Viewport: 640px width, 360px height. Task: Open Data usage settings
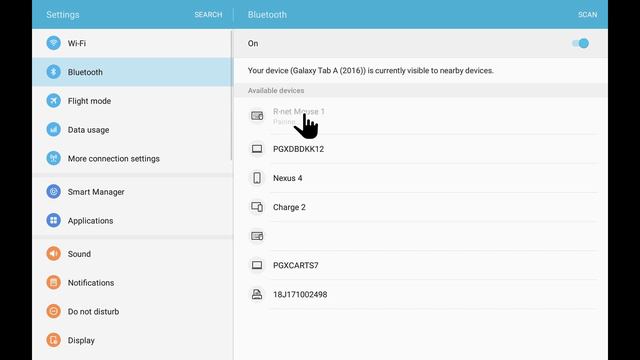pyautogui.click(x=132, y=130)
